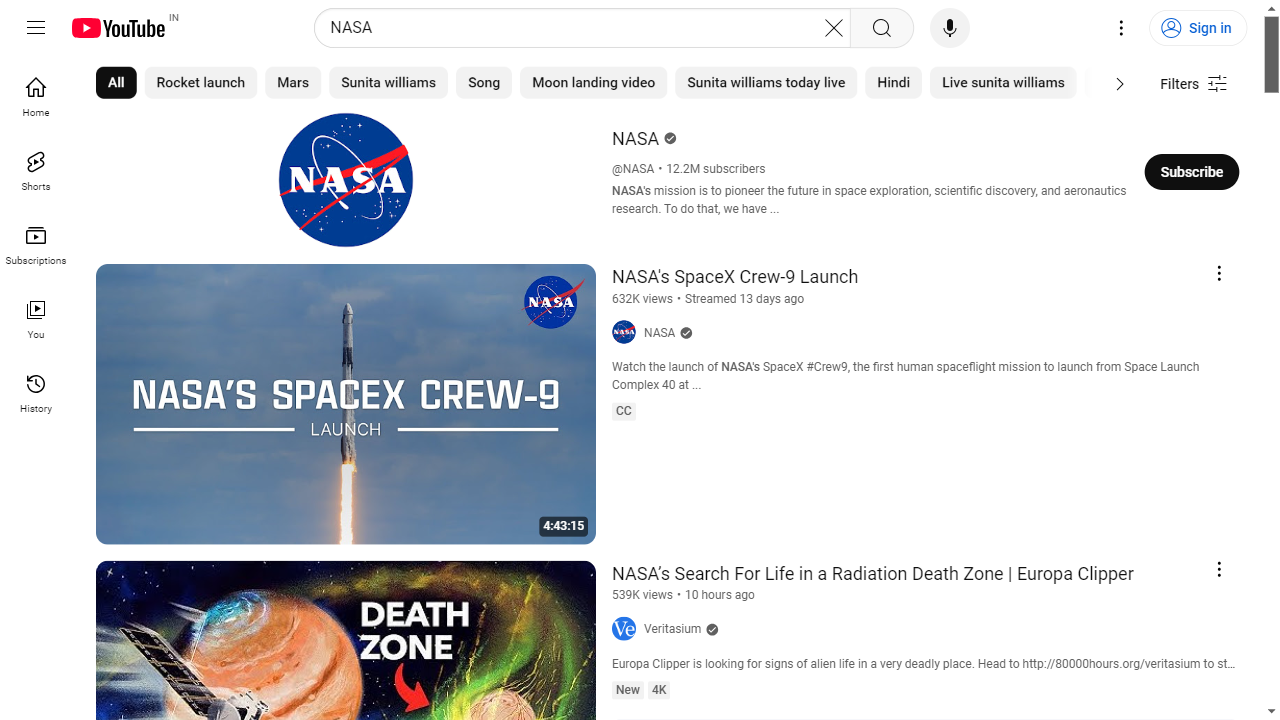Open Subscriptions from the sidebar

36,245
